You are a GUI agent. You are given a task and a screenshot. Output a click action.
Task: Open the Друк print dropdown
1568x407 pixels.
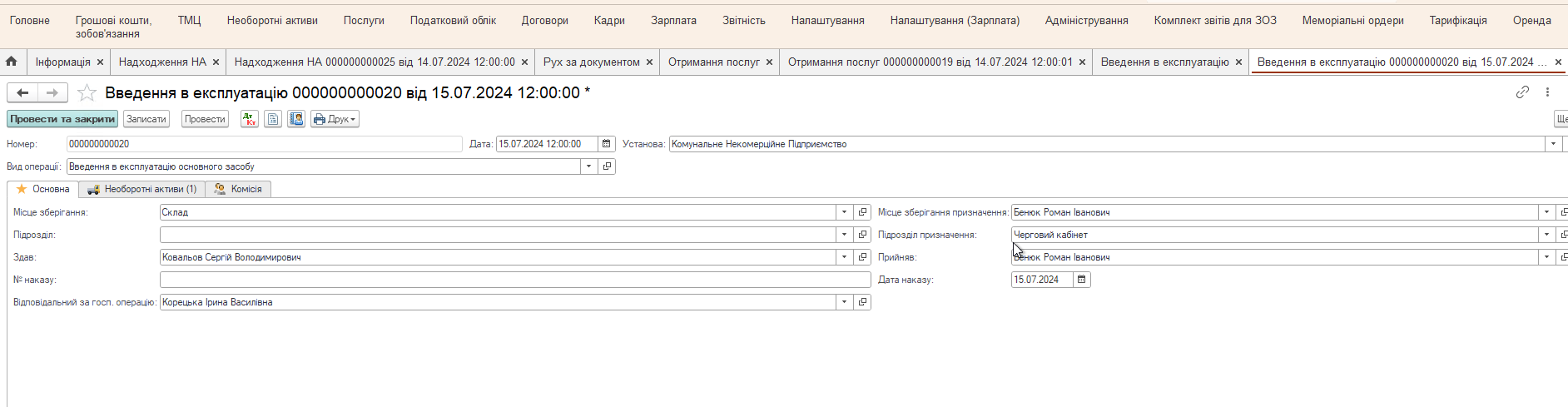pos(335,119)
